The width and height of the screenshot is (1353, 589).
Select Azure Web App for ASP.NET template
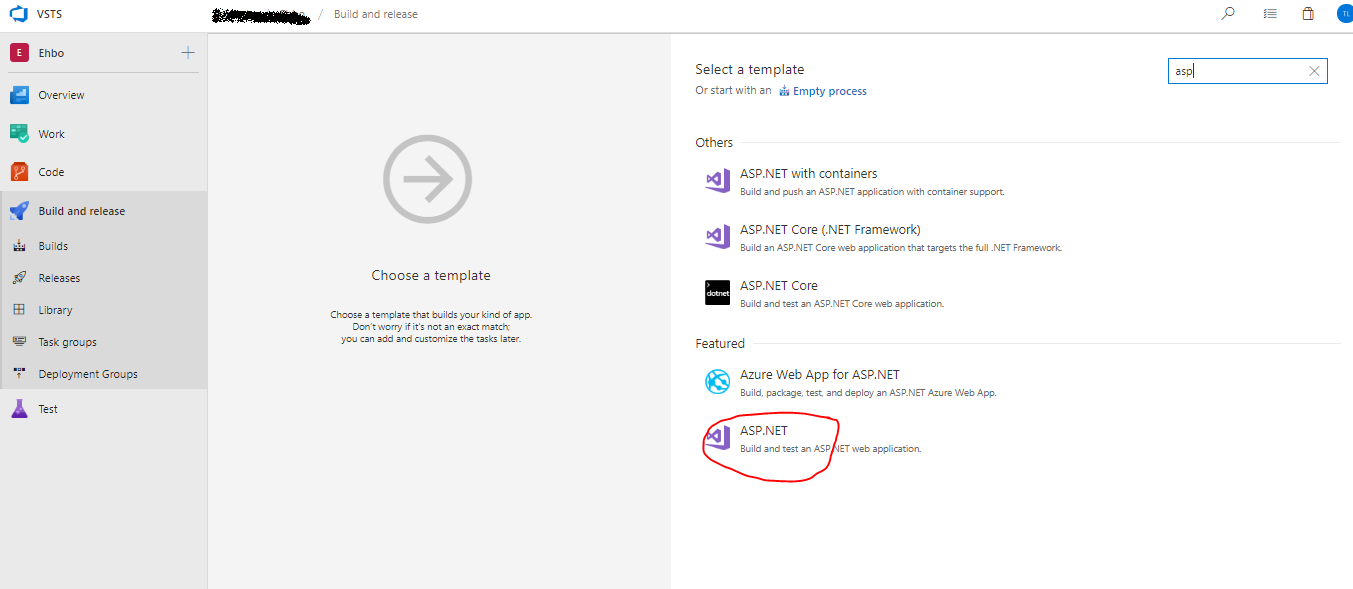pos(820,375)
